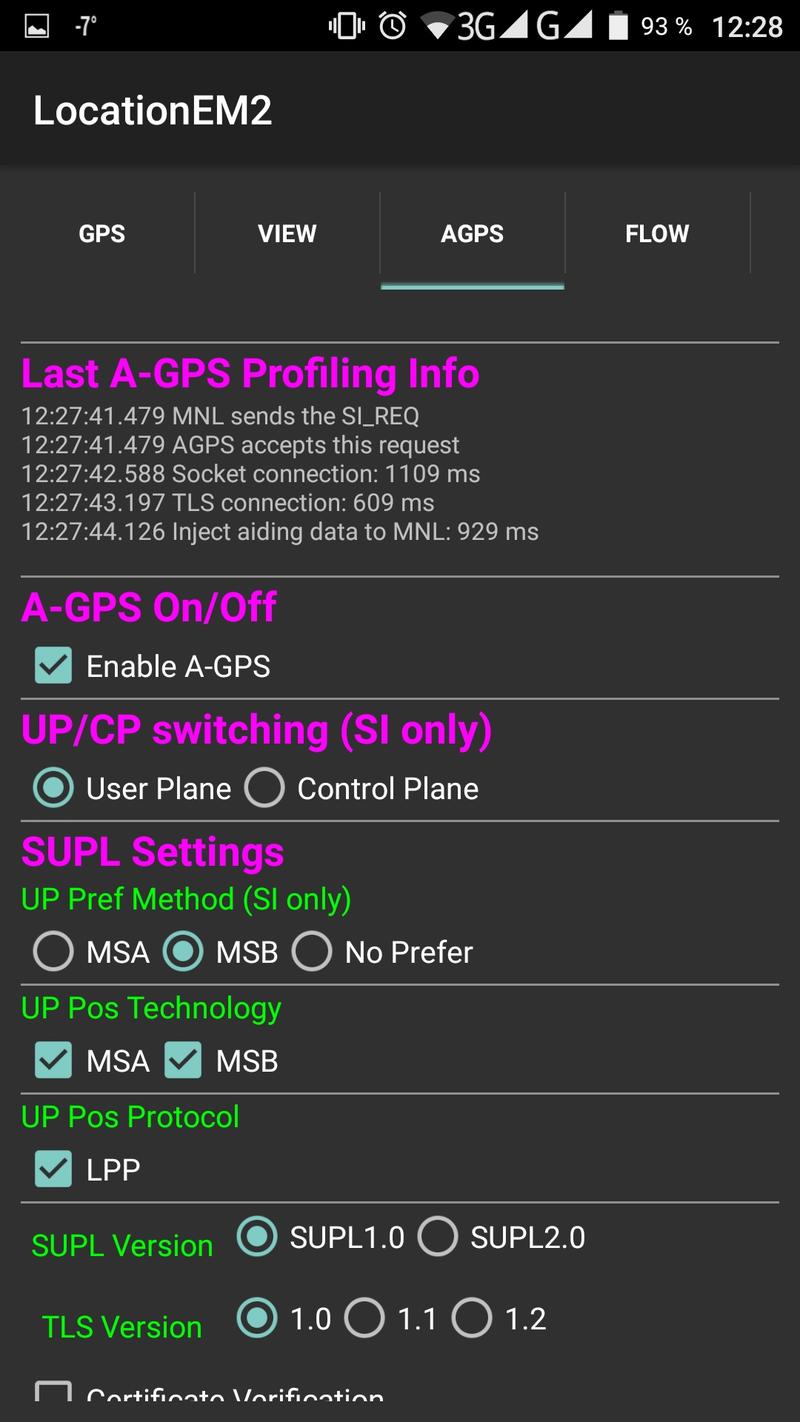Uncheck MSA under UP Pos Technology
The width and height of the screenshot is (800, 1422).
pyautogui.click(x=53, y=1061)
